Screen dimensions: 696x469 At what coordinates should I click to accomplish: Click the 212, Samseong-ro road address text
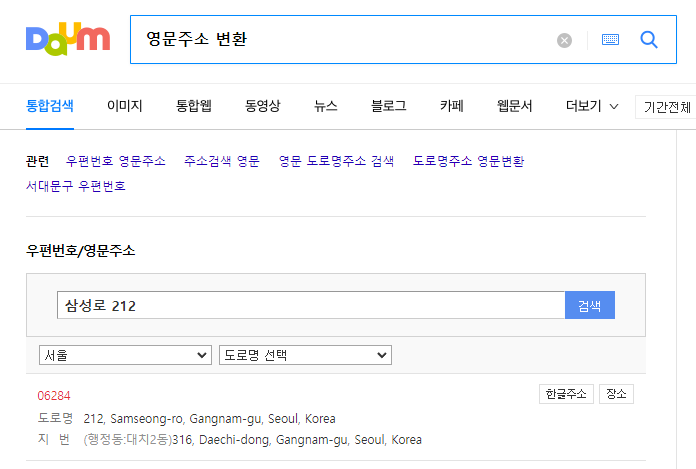[x=210, y=419]
